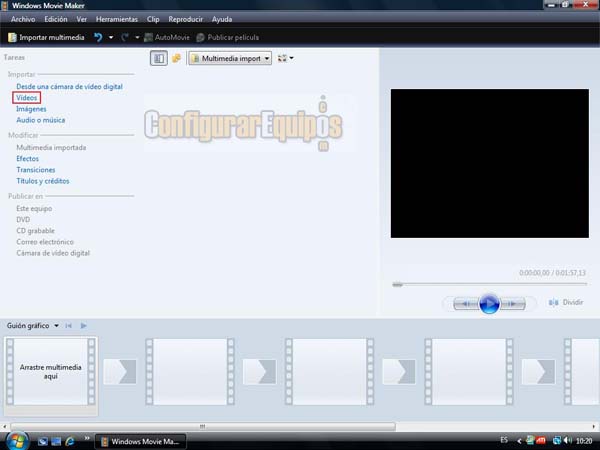Open the thumbnail view options dropdown
The image size is (600, 450).
[285, 58]
